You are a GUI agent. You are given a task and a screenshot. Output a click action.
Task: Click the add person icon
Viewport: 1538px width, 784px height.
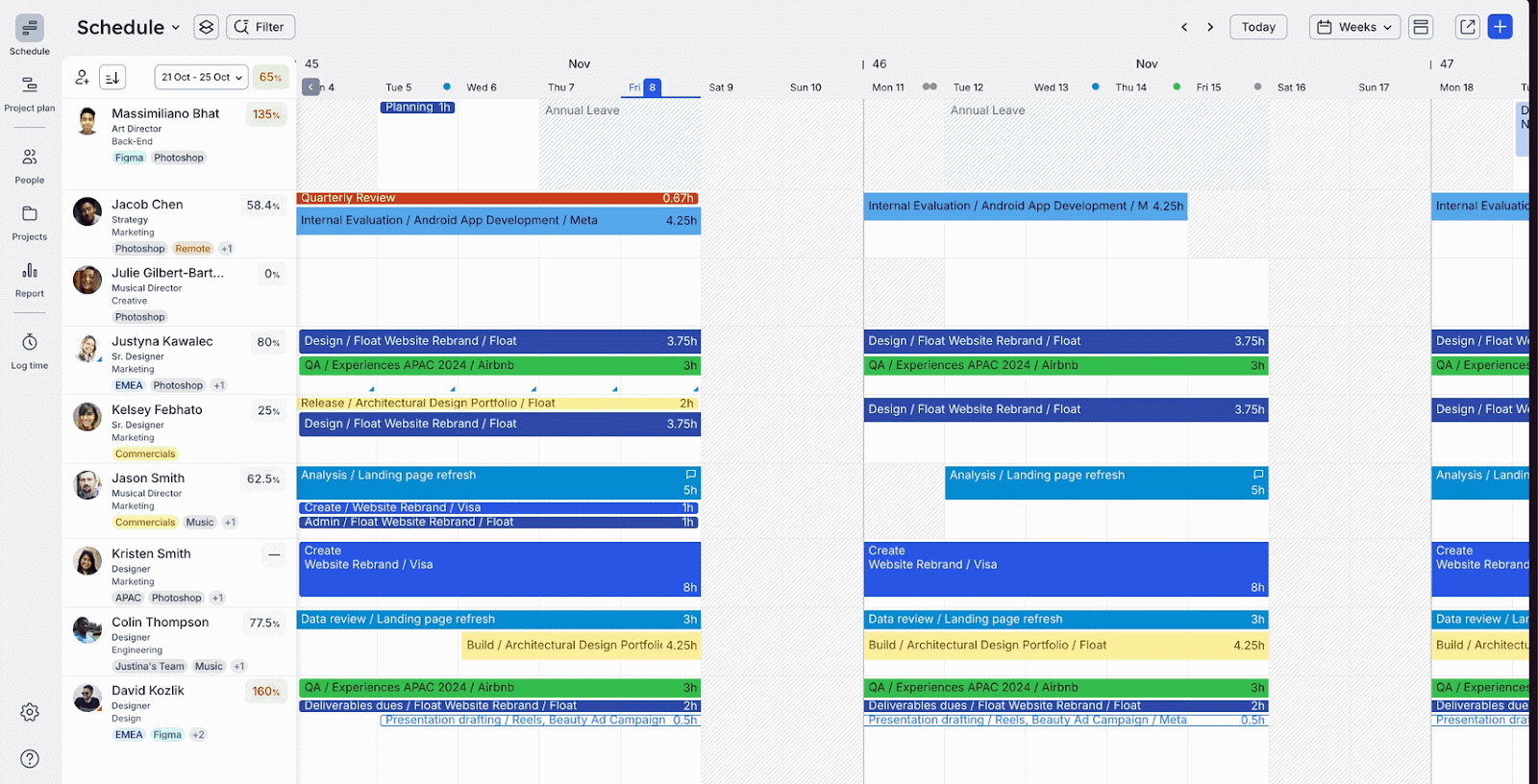83,77
